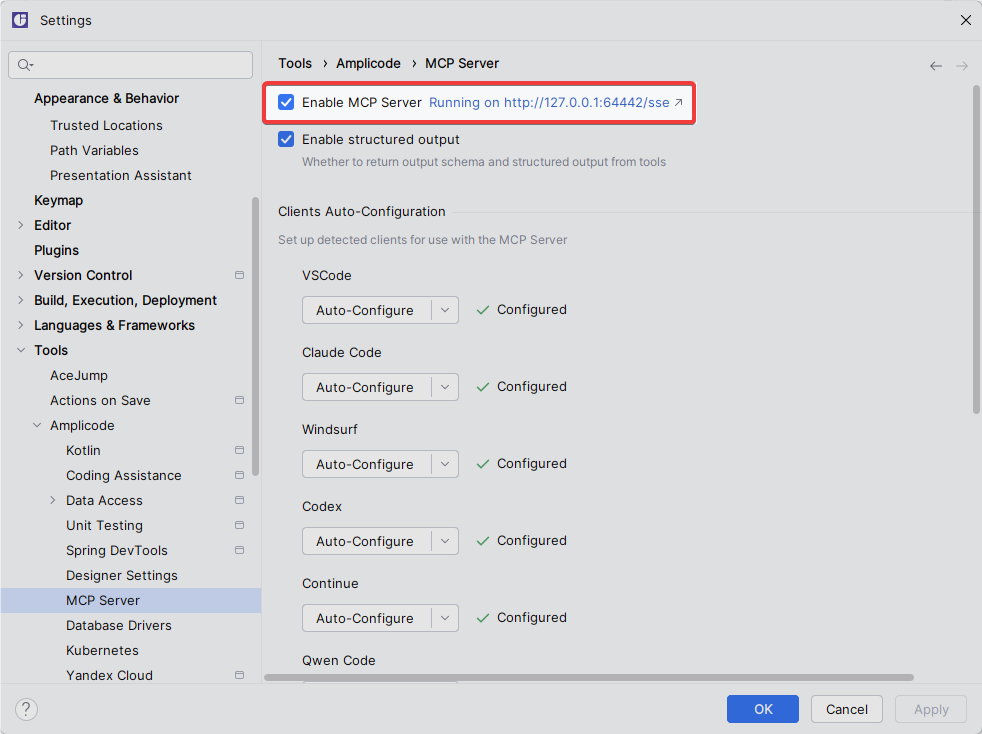Click the search magnifier icon in settings
This screenshot has height=734, width=982.
25,65
